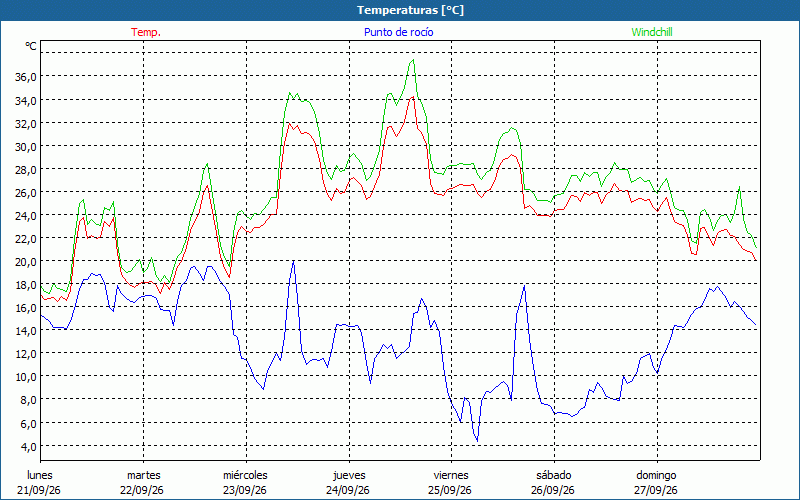Click the jueves day label
Viewport: 800px width, 500px height.
click(349, 475)
